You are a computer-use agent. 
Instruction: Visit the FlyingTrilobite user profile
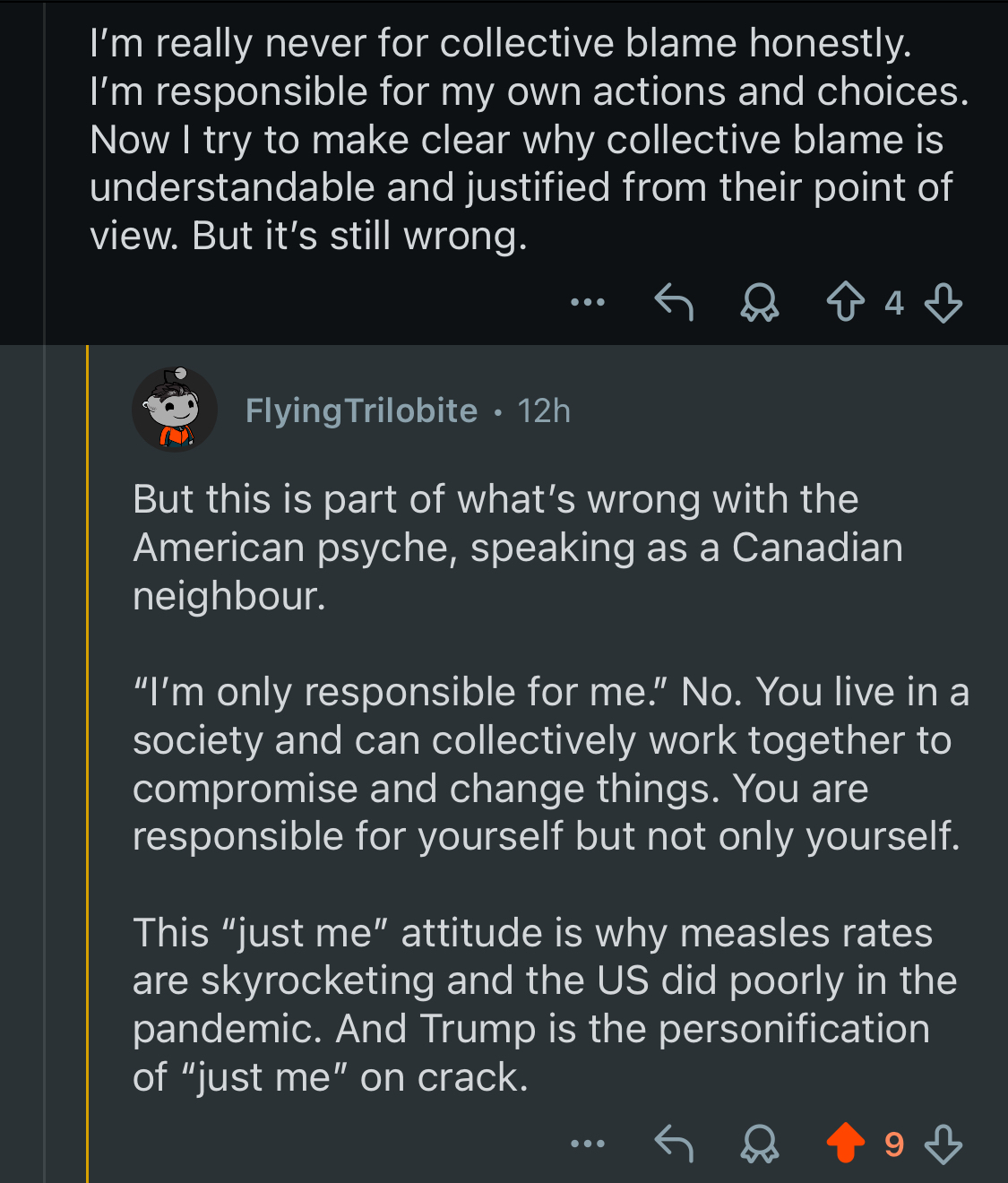point(361,410)
